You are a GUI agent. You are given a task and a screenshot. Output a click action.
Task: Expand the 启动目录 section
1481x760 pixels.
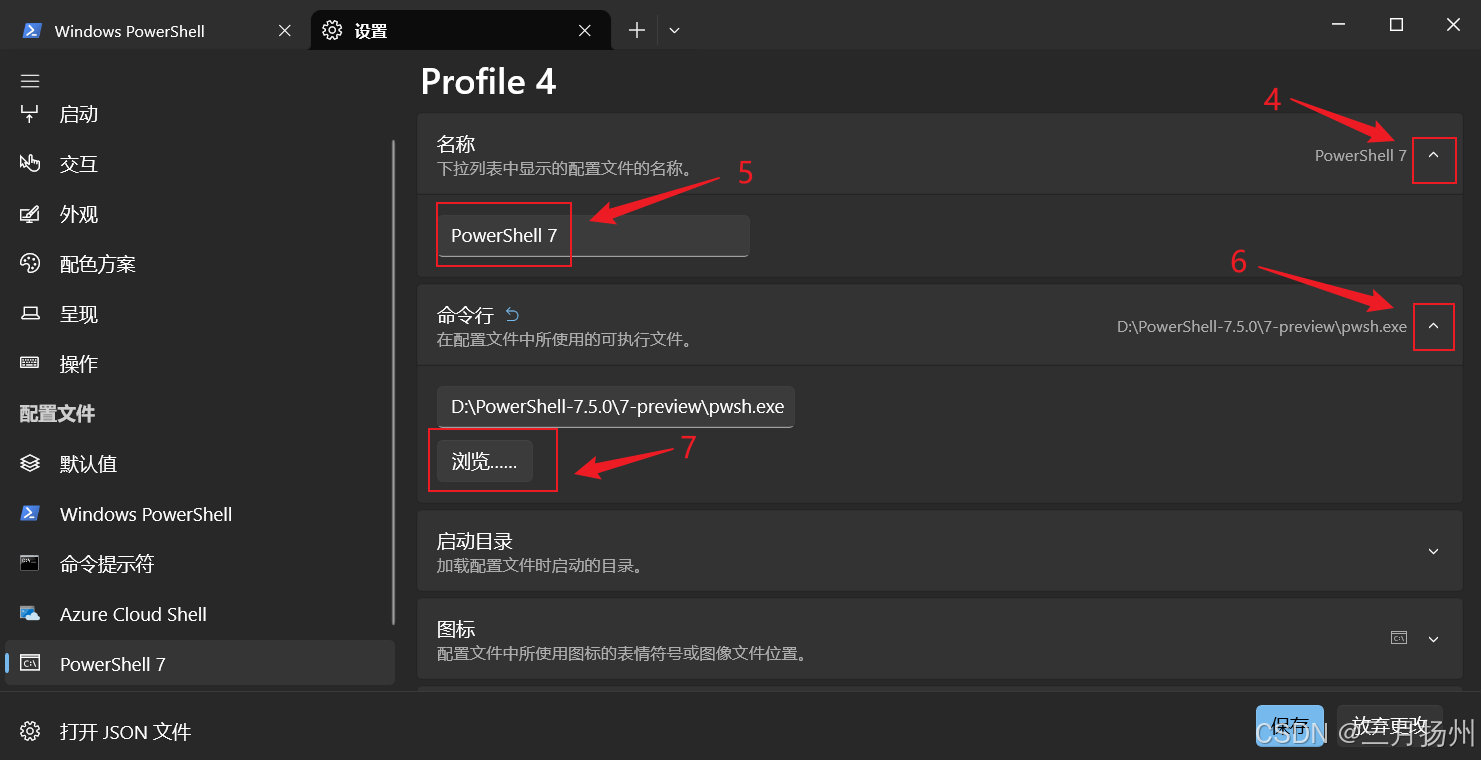point(1433,551)
